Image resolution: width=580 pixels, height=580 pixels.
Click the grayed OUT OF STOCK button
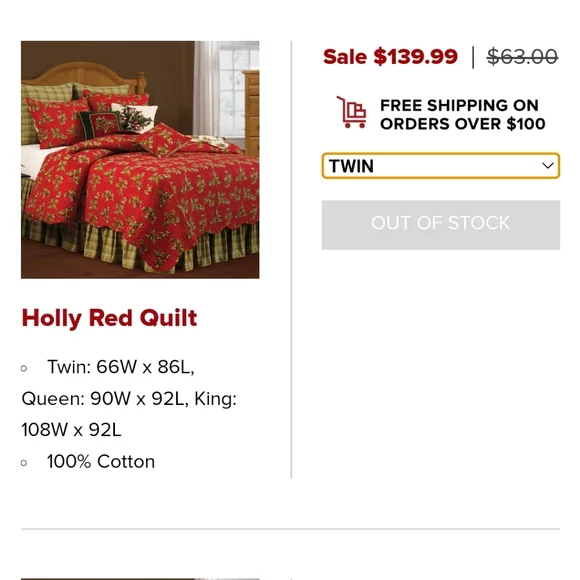tap(441, 225)
